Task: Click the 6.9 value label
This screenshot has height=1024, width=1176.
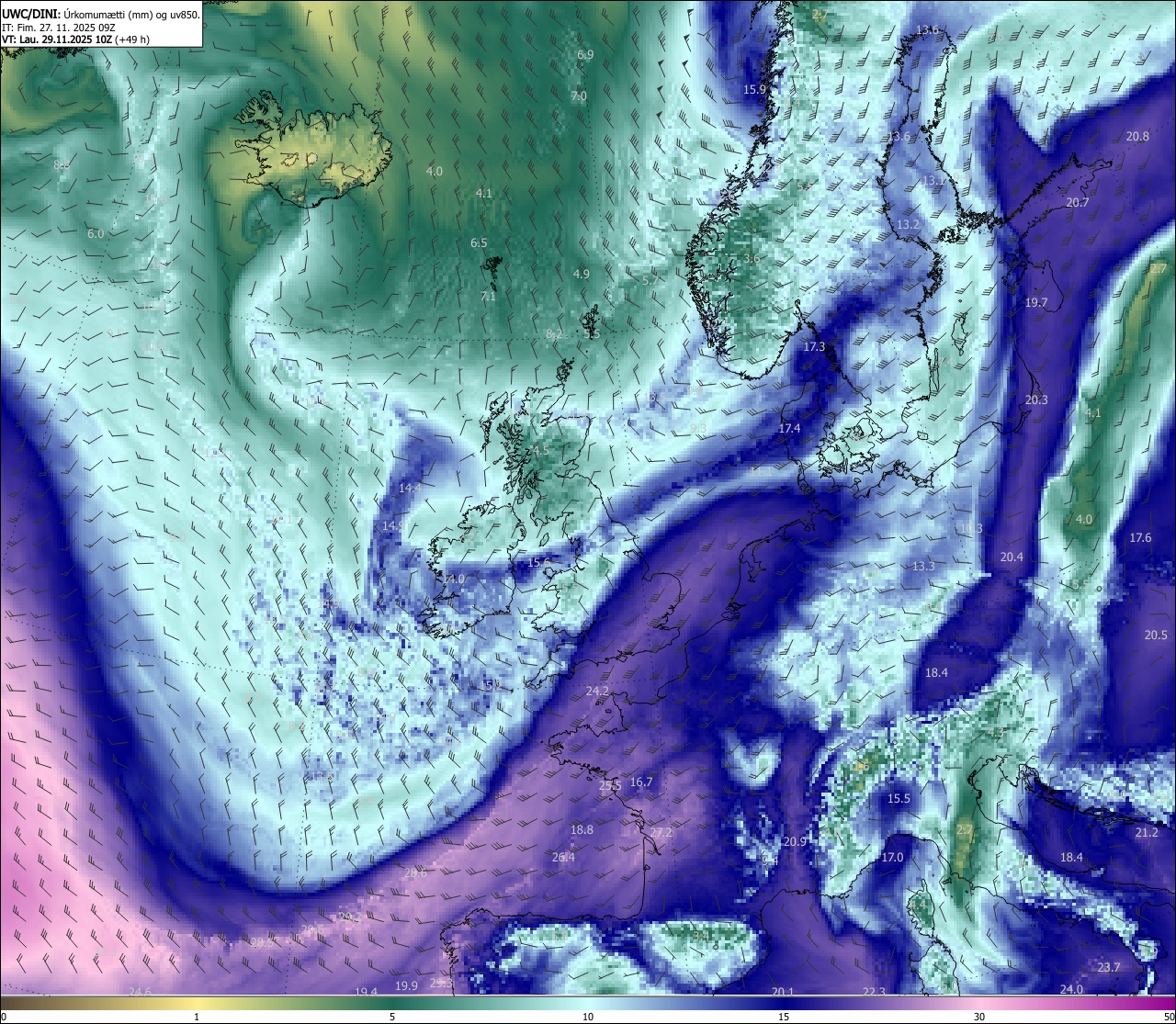Action: [x=585, y=55]
